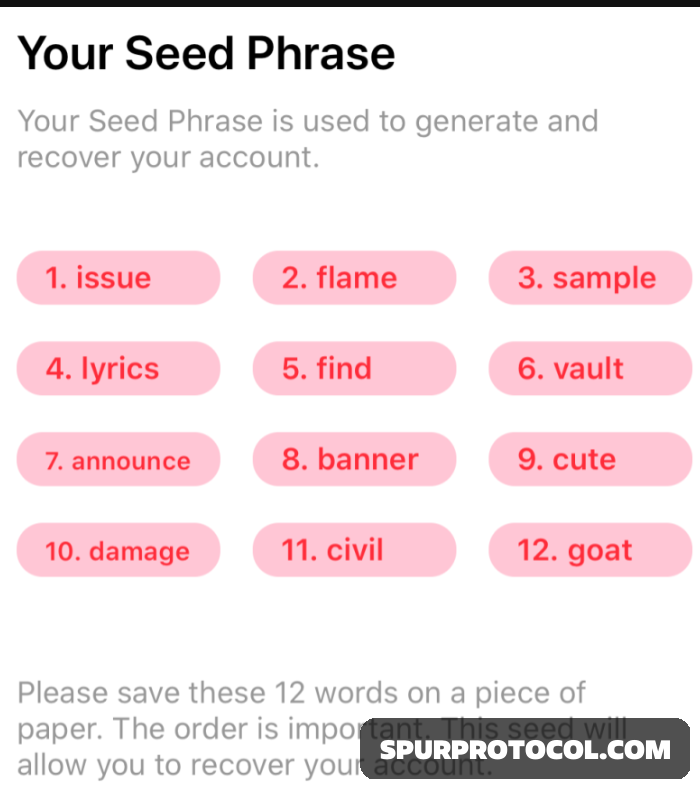This screenshot has width=700, height=789.
Task: Click seed word 7 "announce"
Action: [118, 460]
